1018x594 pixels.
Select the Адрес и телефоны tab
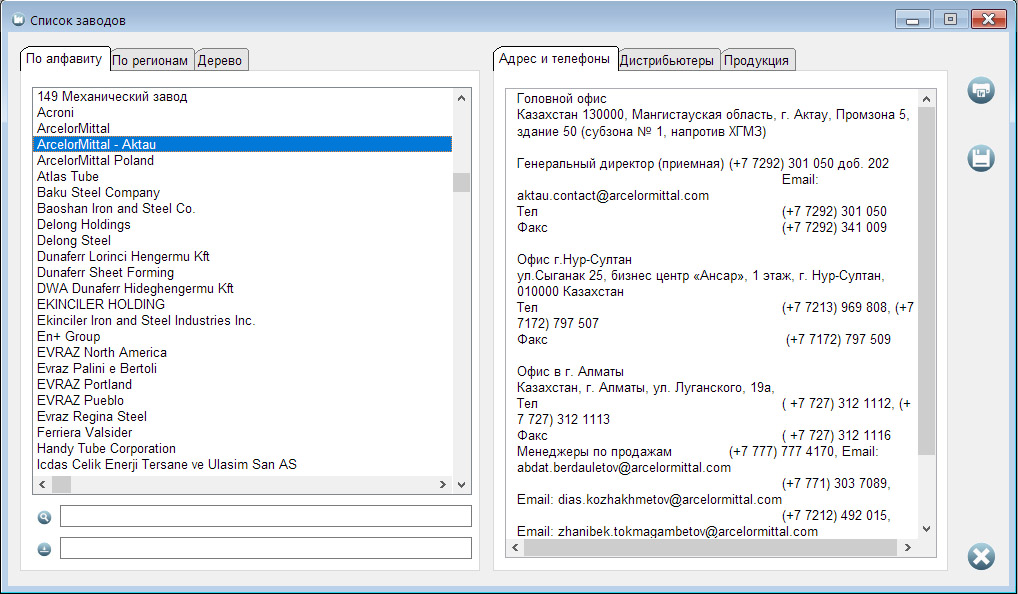(x=554, y=58)
